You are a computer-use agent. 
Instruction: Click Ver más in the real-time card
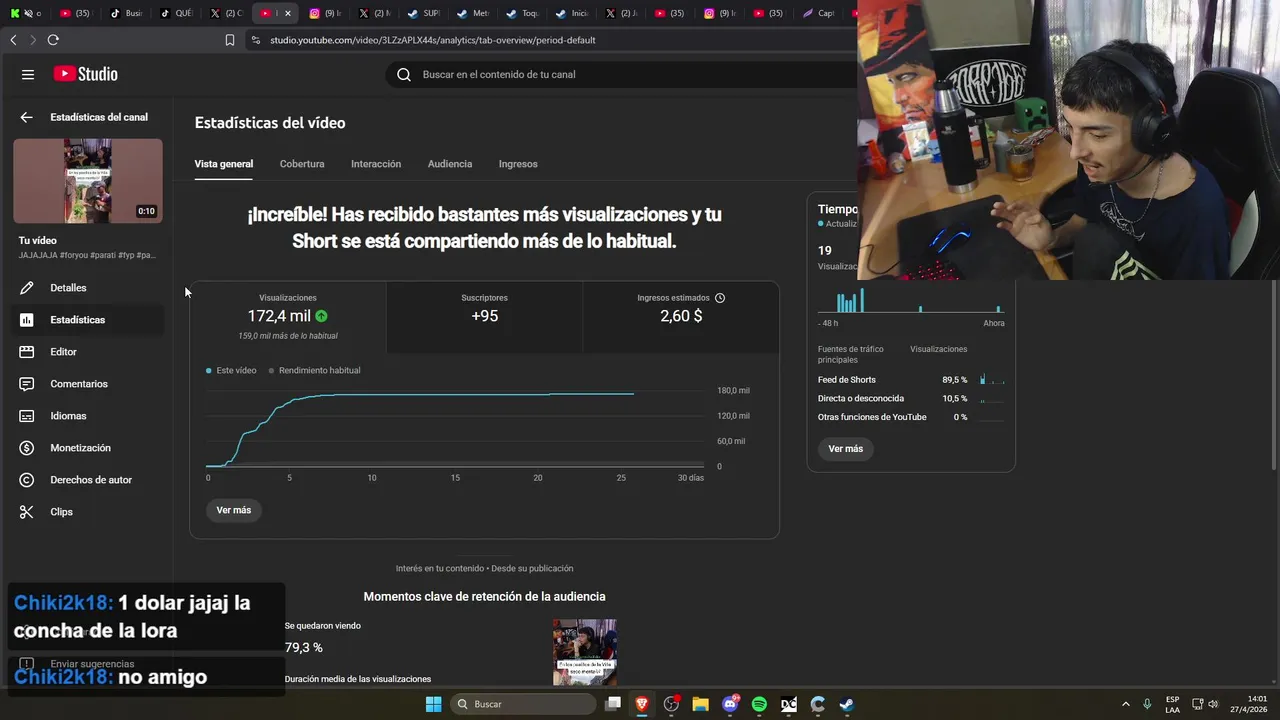(846, 449)
